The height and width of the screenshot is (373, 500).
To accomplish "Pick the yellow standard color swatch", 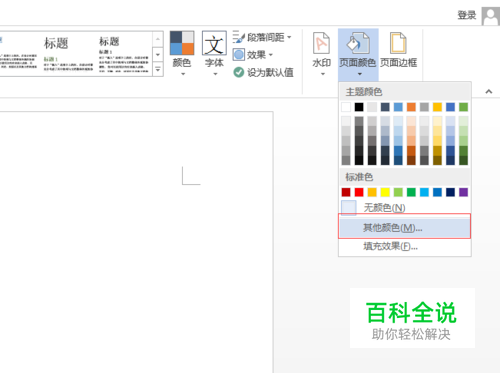I will 385,192.
